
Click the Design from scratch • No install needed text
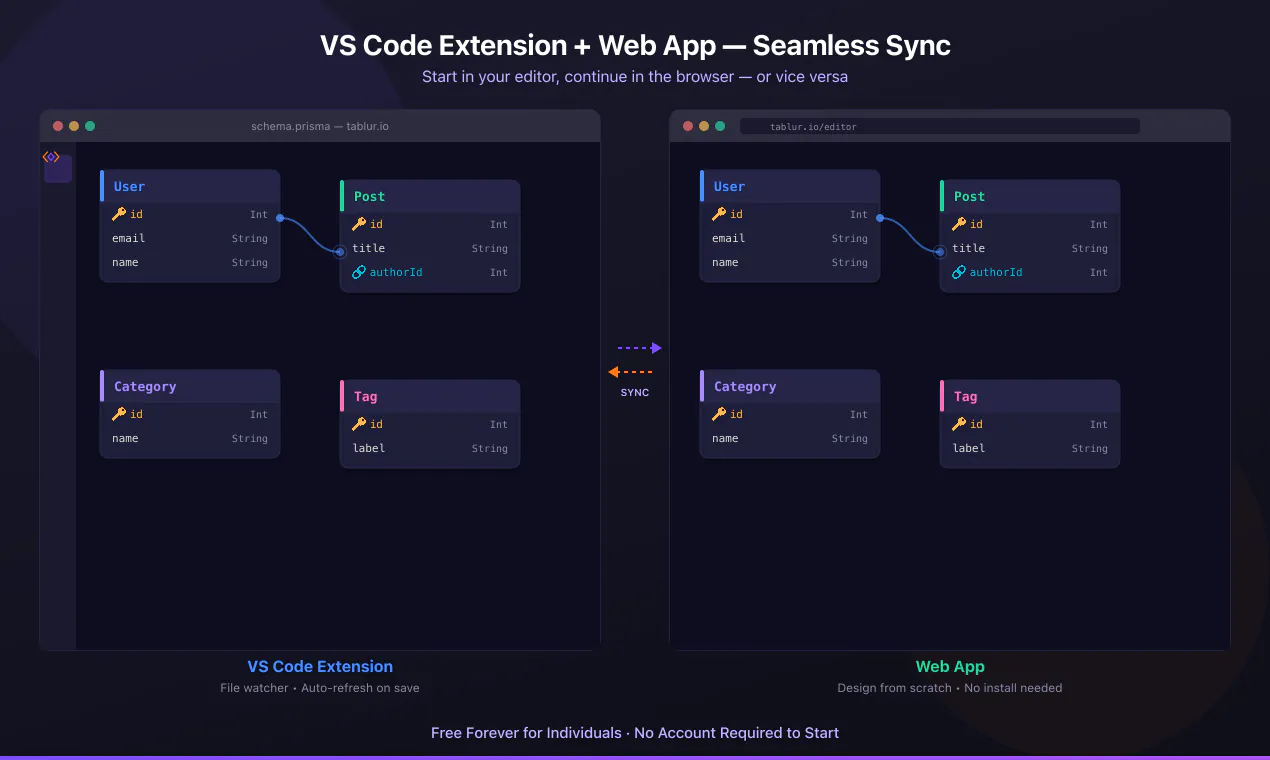950,688
